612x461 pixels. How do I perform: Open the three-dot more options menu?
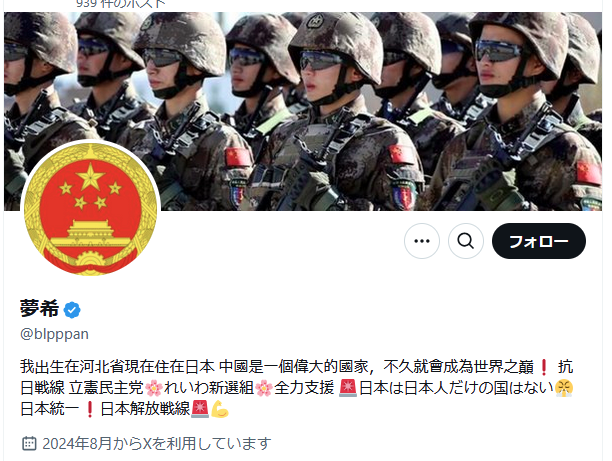[422, 241]
